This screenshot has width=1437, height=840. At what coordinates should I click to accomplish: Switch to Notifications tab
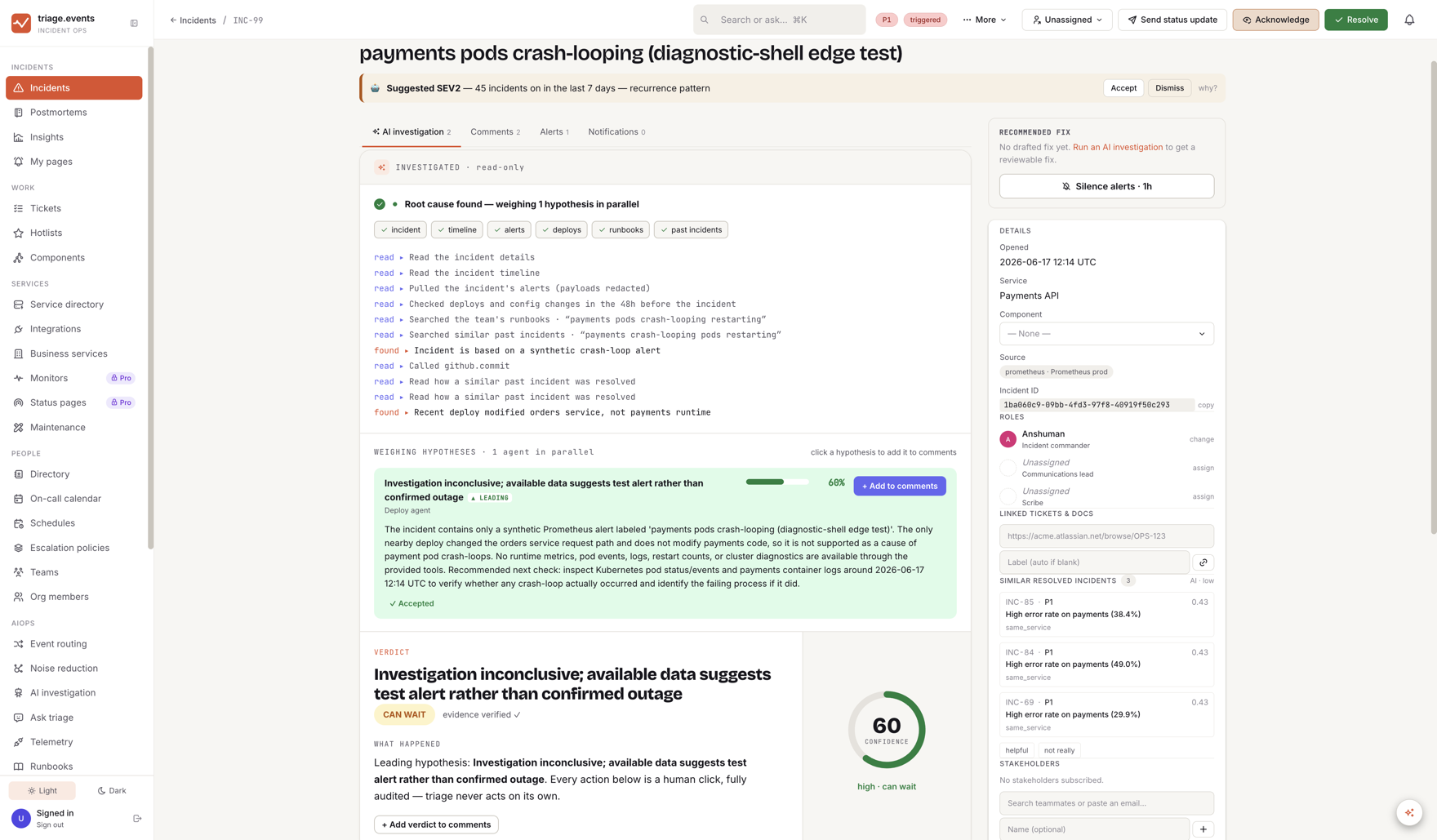tap(616, 132)
